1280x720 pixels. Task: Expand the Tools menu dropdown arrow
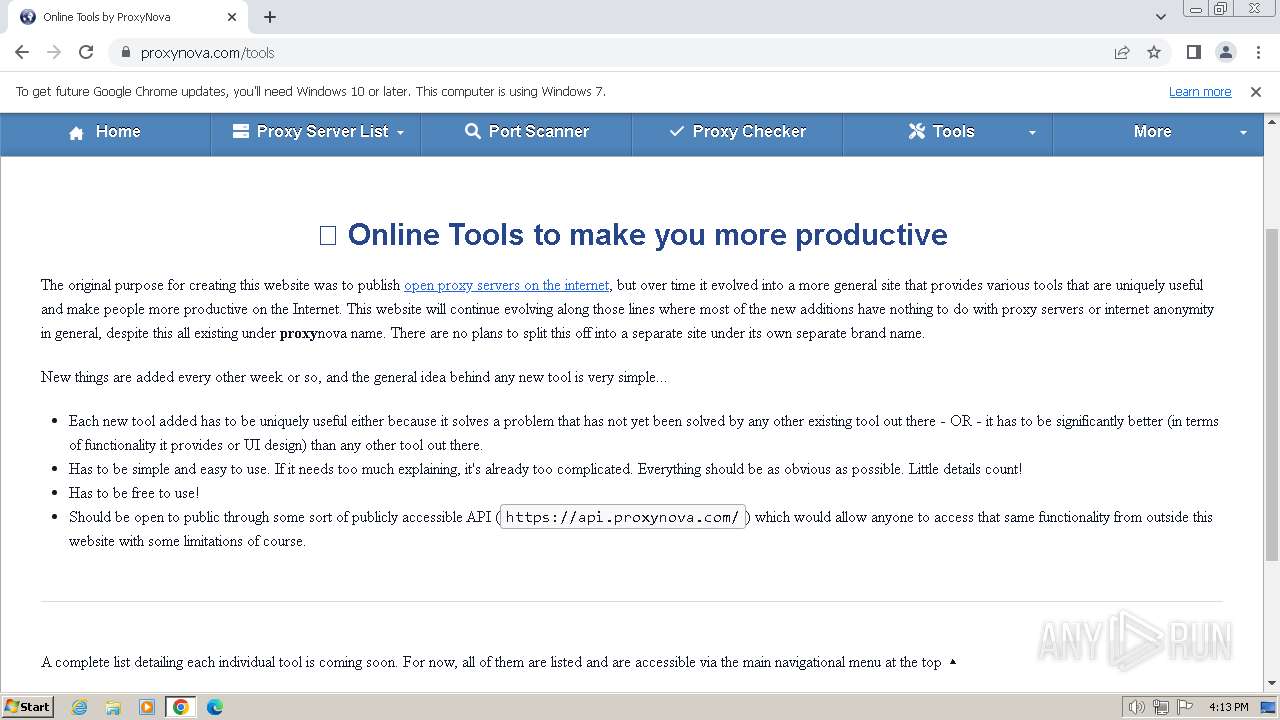1032,133
